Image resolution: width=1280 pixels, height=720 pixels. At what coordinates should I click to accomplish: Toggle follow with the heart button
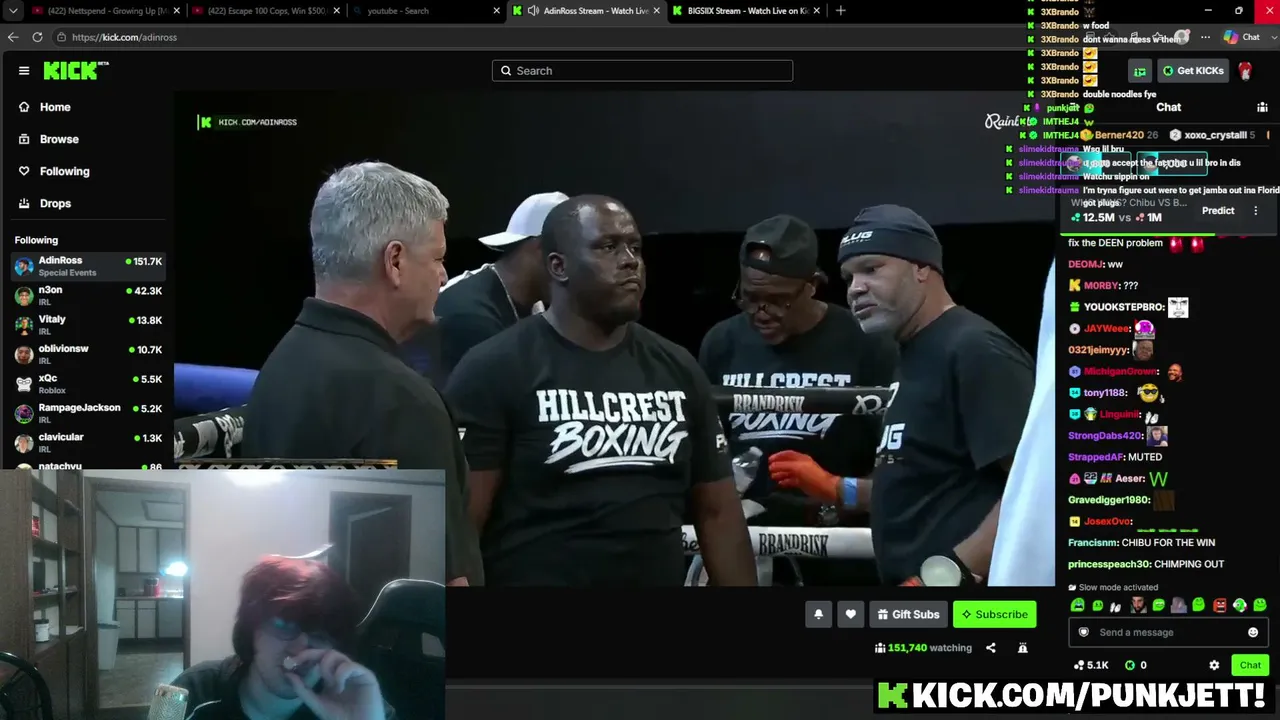coord(851,614)
